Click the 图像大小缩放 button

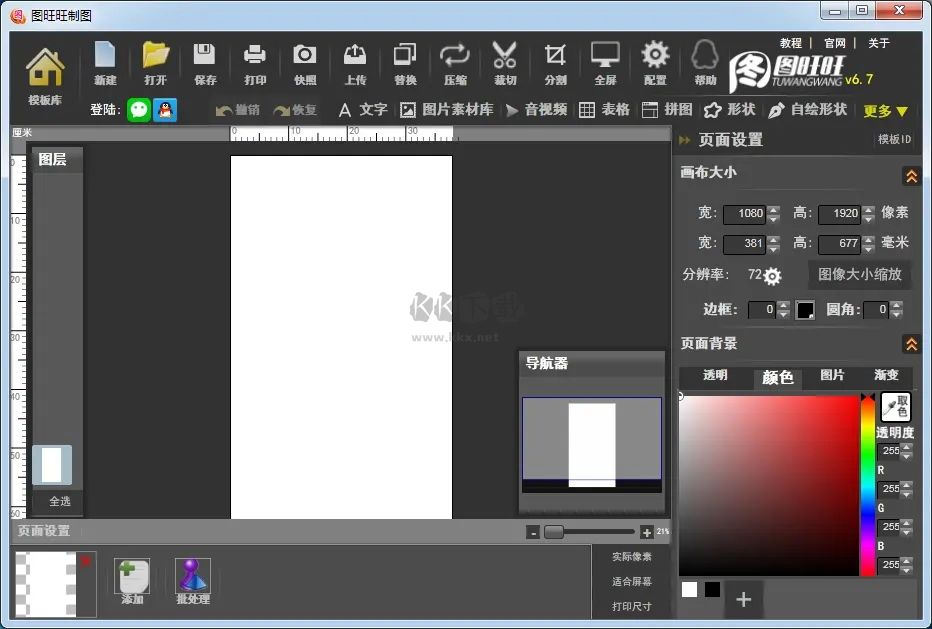(x=859, y=274)
